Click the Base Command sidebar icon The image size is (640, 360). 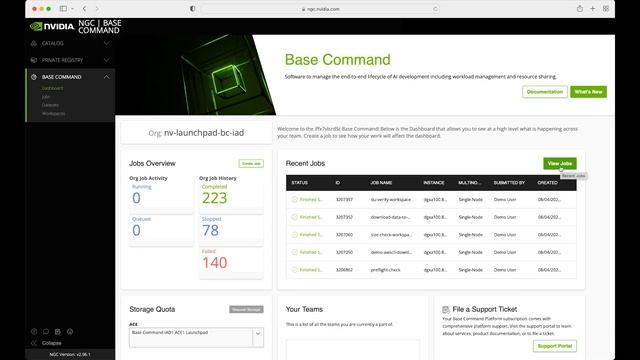click(x=34, y=77)
